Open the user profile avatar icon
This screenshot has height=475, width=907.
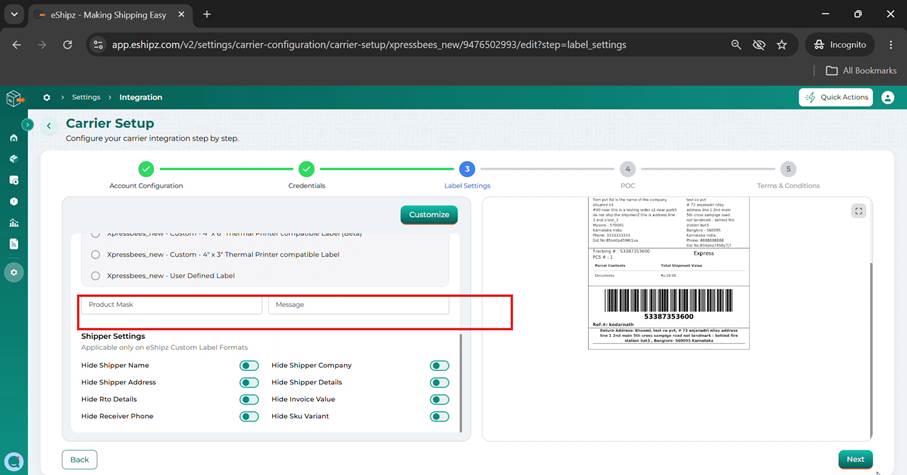[x=887, y=97]
